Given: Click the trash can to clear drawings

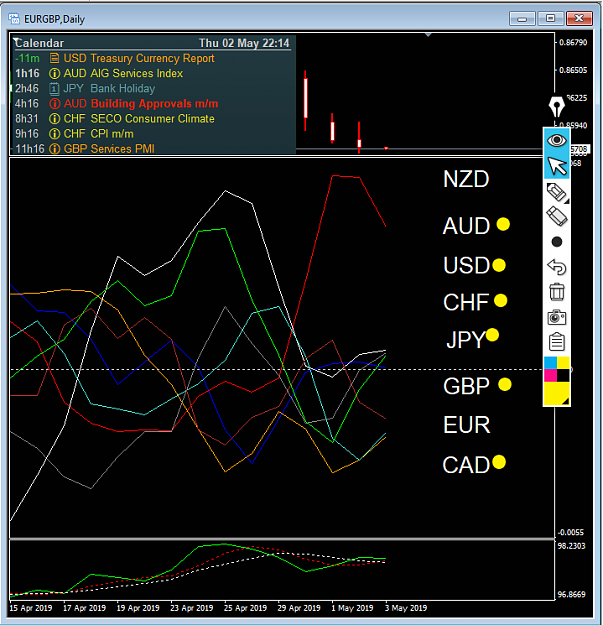Looking at the screenshot, I should point(557,292).
